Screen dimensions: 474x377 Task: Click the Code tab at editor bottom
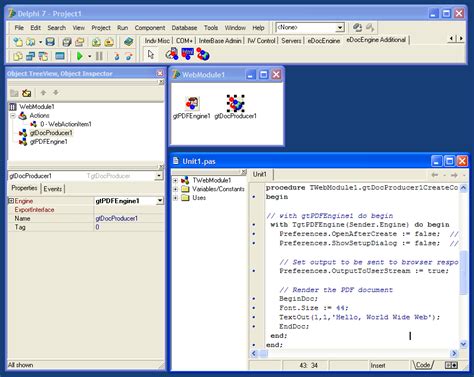[x=423, y=365]
